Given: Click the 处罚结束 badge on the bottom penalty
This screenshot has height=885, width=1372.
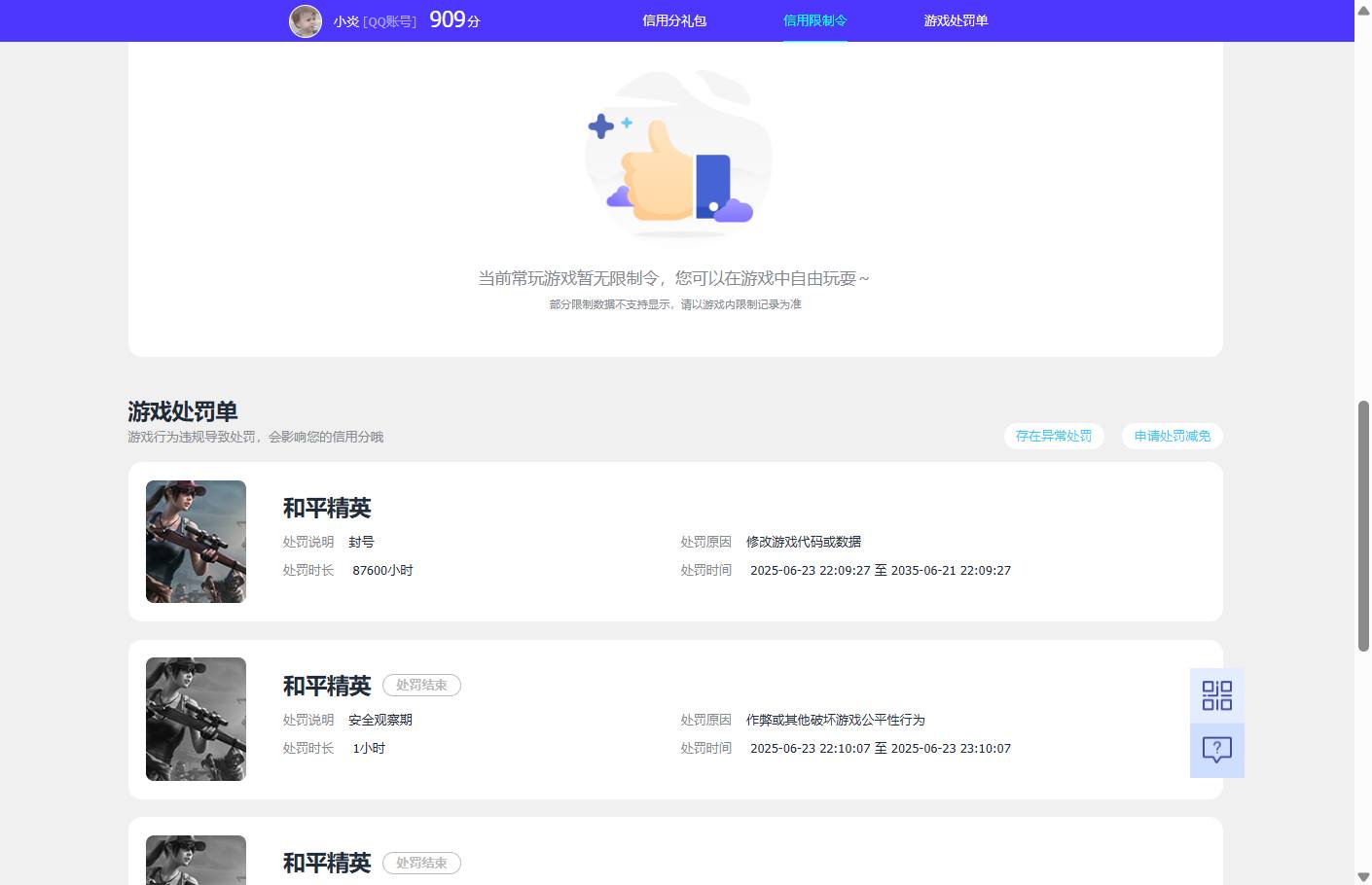Looking at the screenshot, I should (x=421, y=863).
